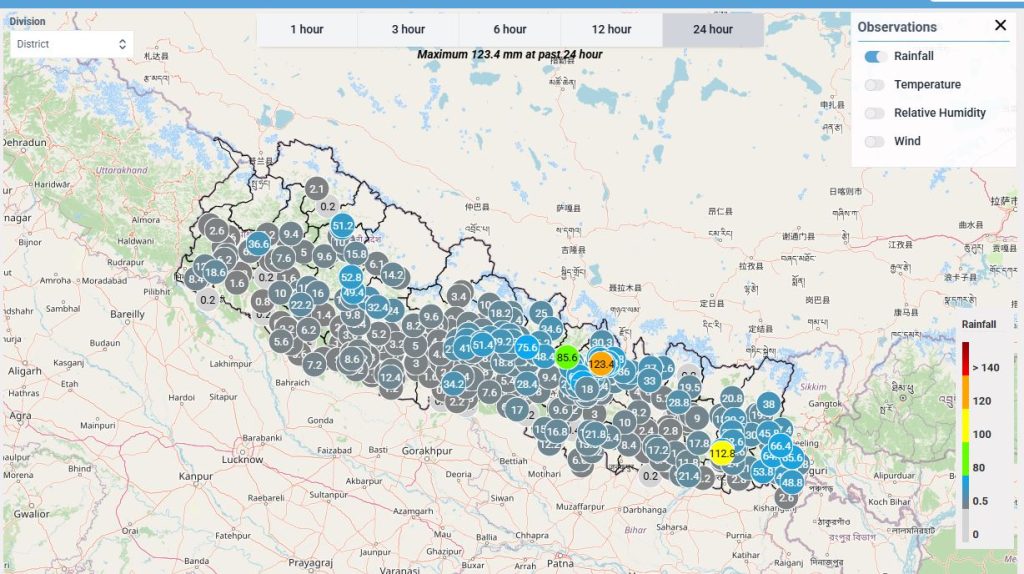The image size is (1024, 574).
Task: Click the gray 7.2 rainfall marker
Action: [x=314, y=364]
